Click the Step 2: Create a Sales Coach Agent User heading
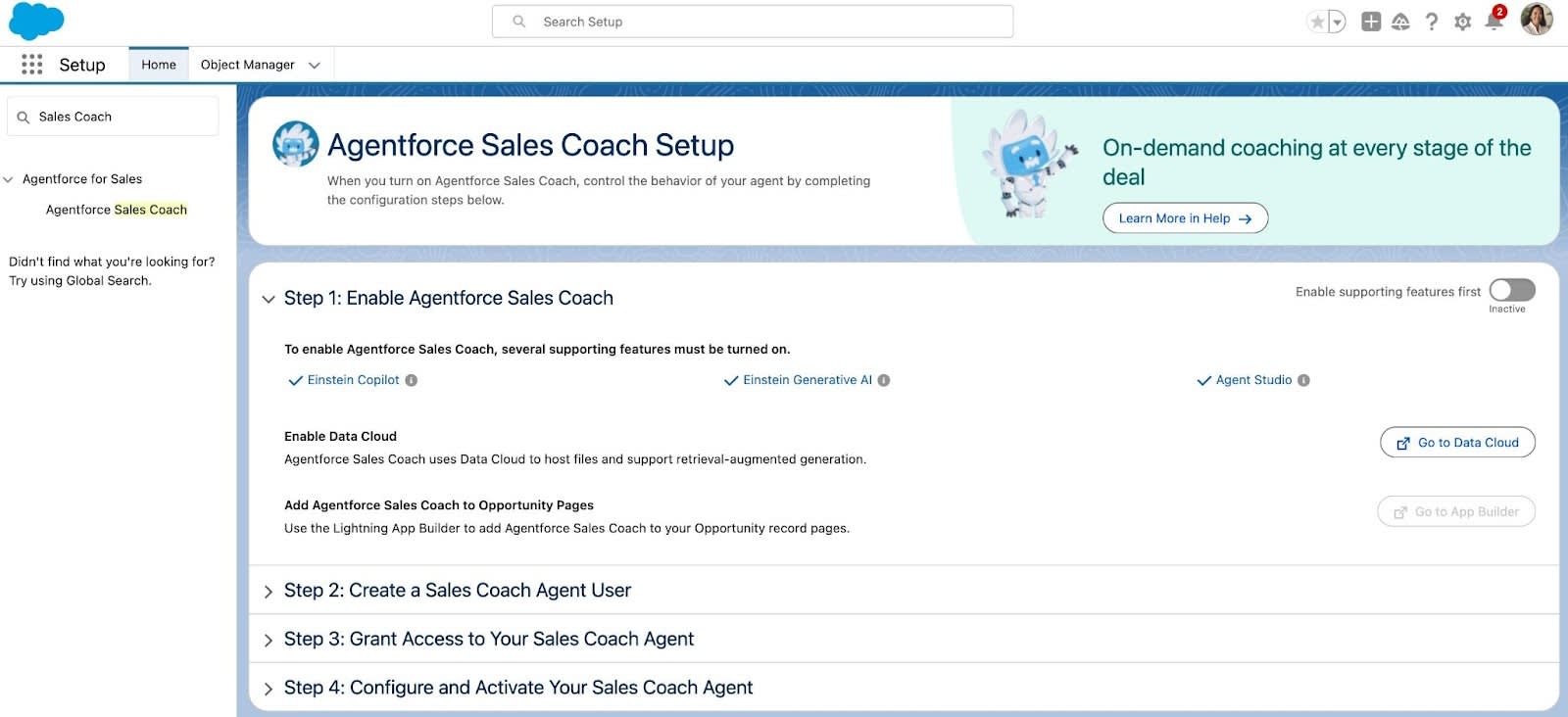The image size is (1568, 717). coord(458,591)
